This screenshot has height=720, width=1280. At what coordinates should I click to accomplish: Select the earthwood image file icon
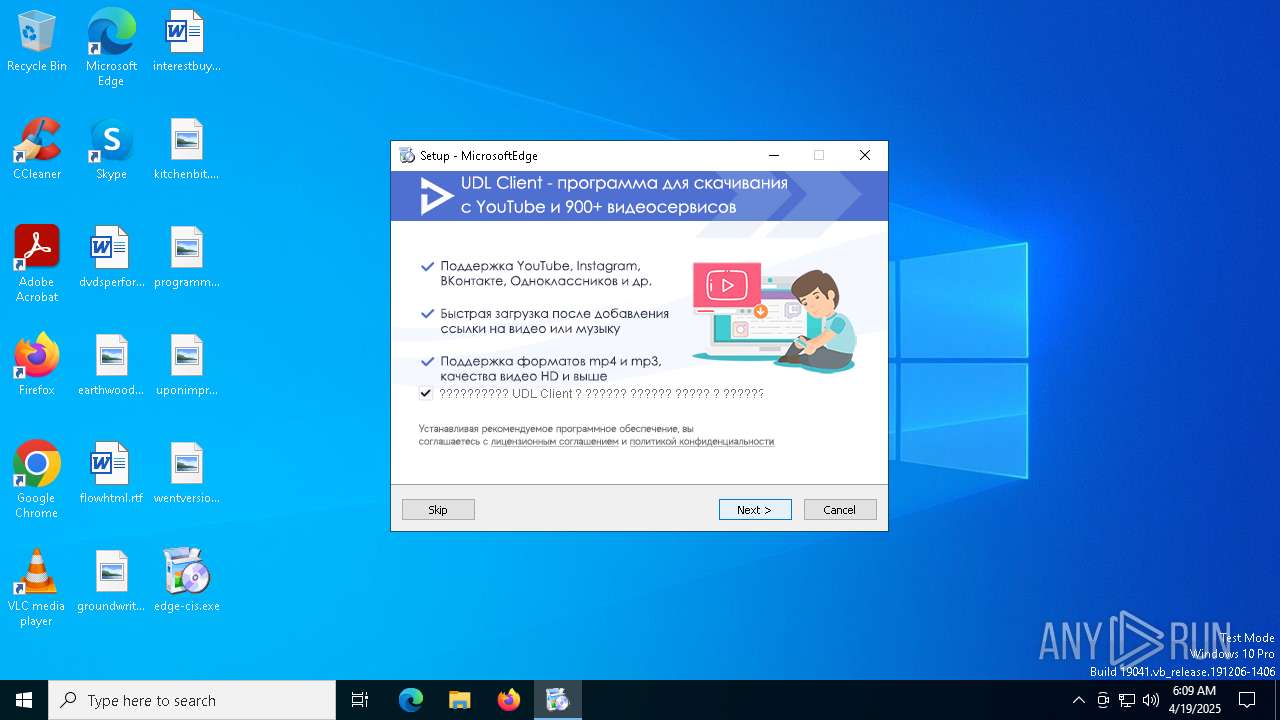[111, 366]
